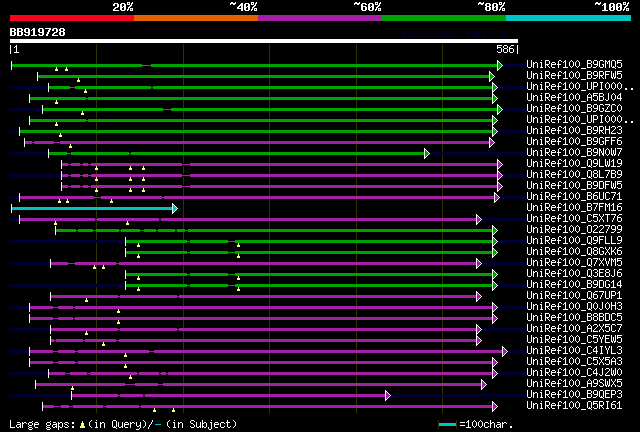Select the UniRef100_C5XT76 label text
The image size is (640, 432).
[574, 219]
